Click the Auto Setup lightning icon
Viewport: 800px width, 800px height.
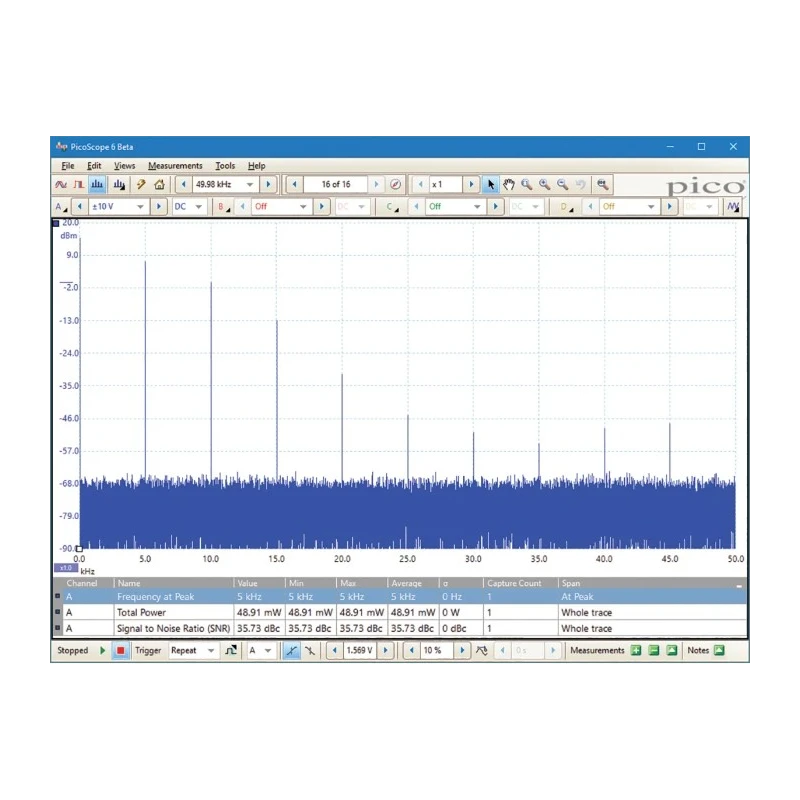point(141,185)
